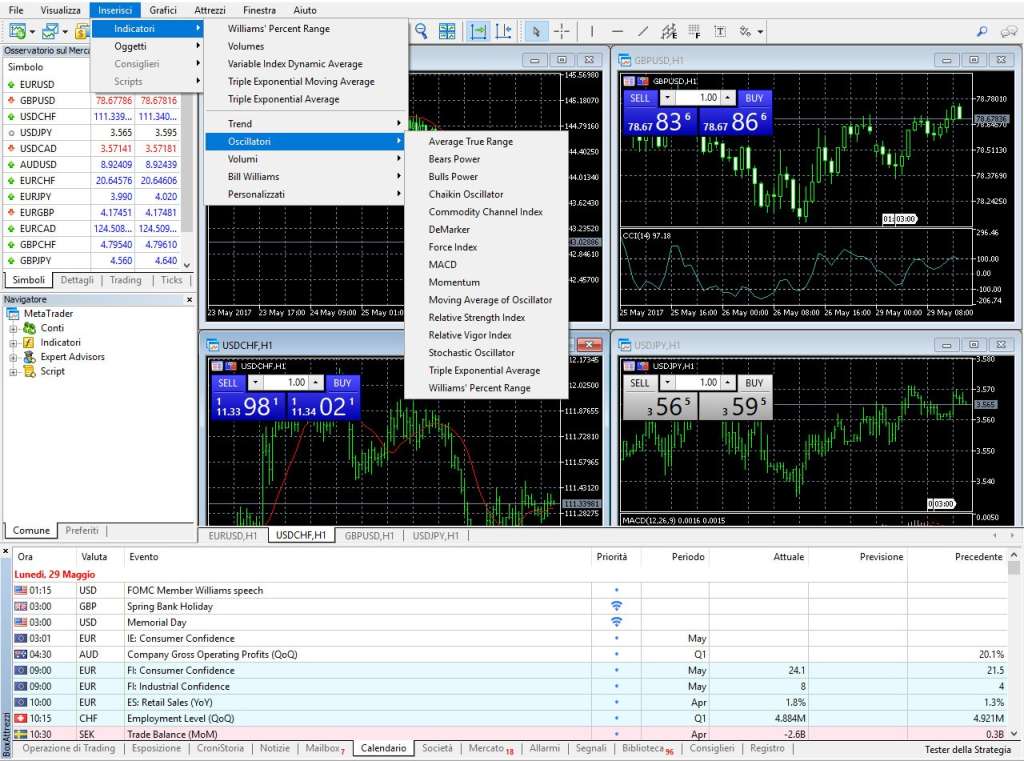Select the text label tool

pyautogui.click(x=720, y=31)
